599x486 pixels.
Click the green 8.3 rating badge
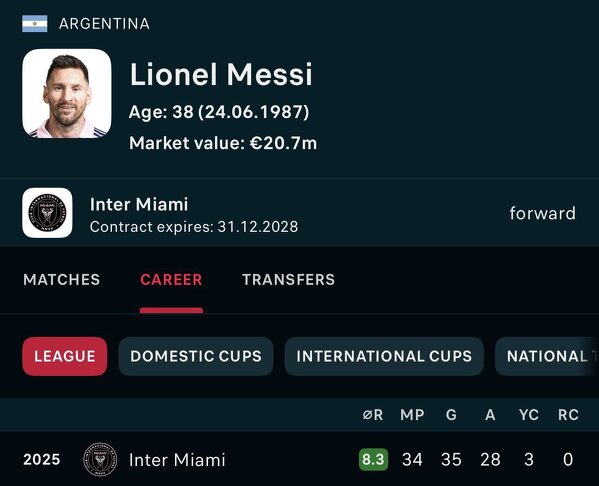point(373,459)
